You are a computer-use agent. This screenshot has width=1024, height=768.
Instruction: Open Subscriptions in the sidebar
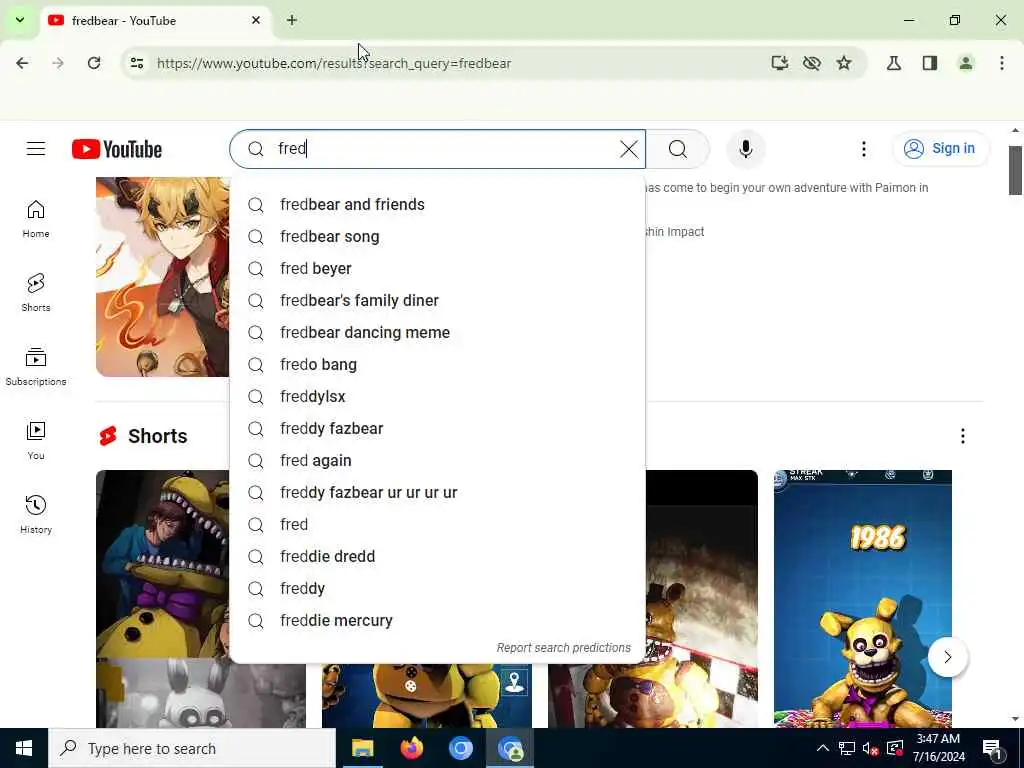point(36,366)
